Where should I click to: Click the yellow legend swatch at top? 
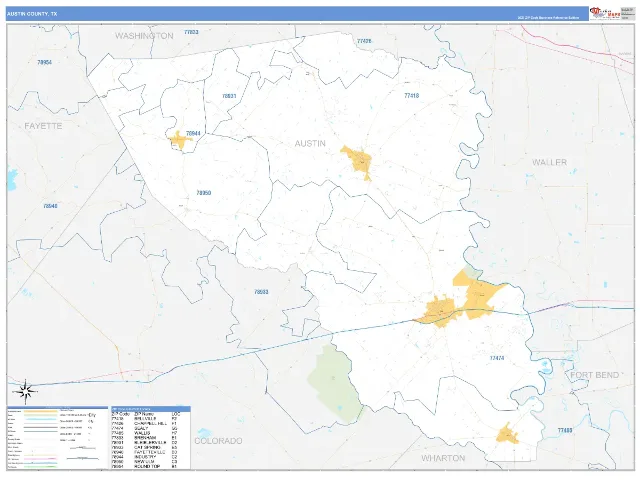pos(41,411)
